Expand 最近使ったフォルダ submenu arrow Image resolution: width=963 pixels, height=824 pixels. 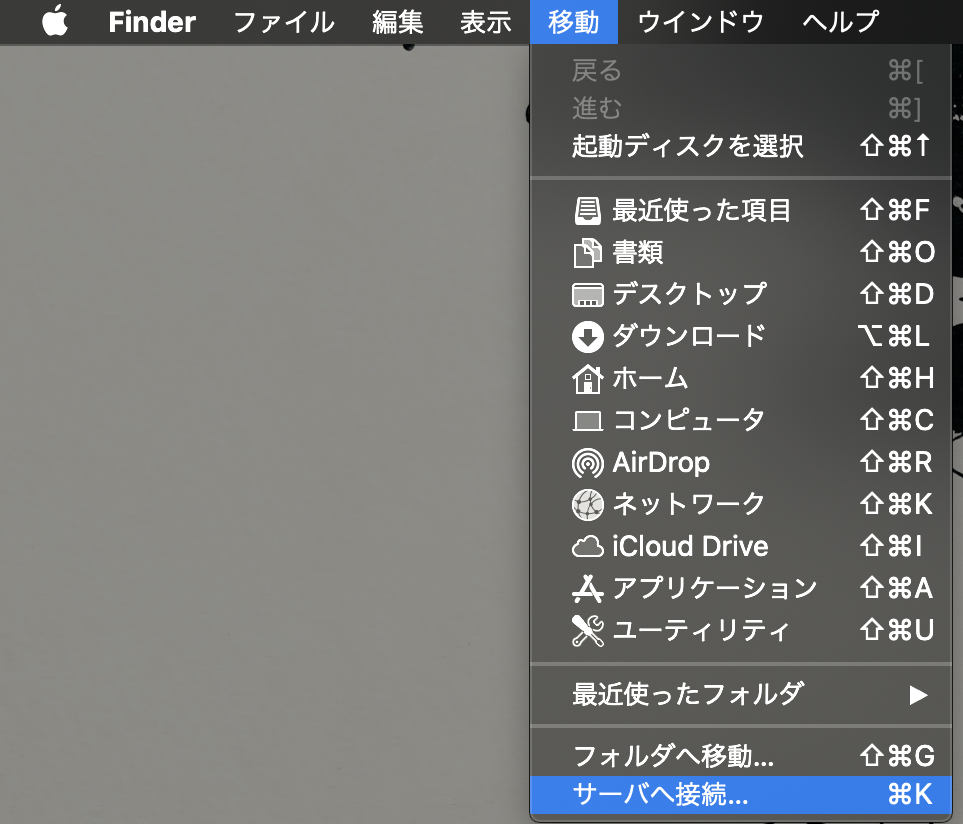pos(918,695)
